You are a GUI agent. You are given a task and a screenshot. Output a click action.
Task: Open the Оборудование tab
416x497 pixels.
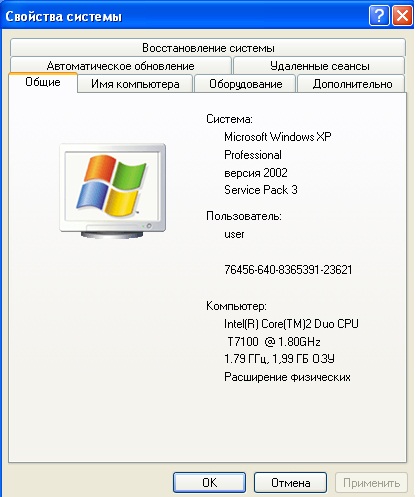pos(246,84)
